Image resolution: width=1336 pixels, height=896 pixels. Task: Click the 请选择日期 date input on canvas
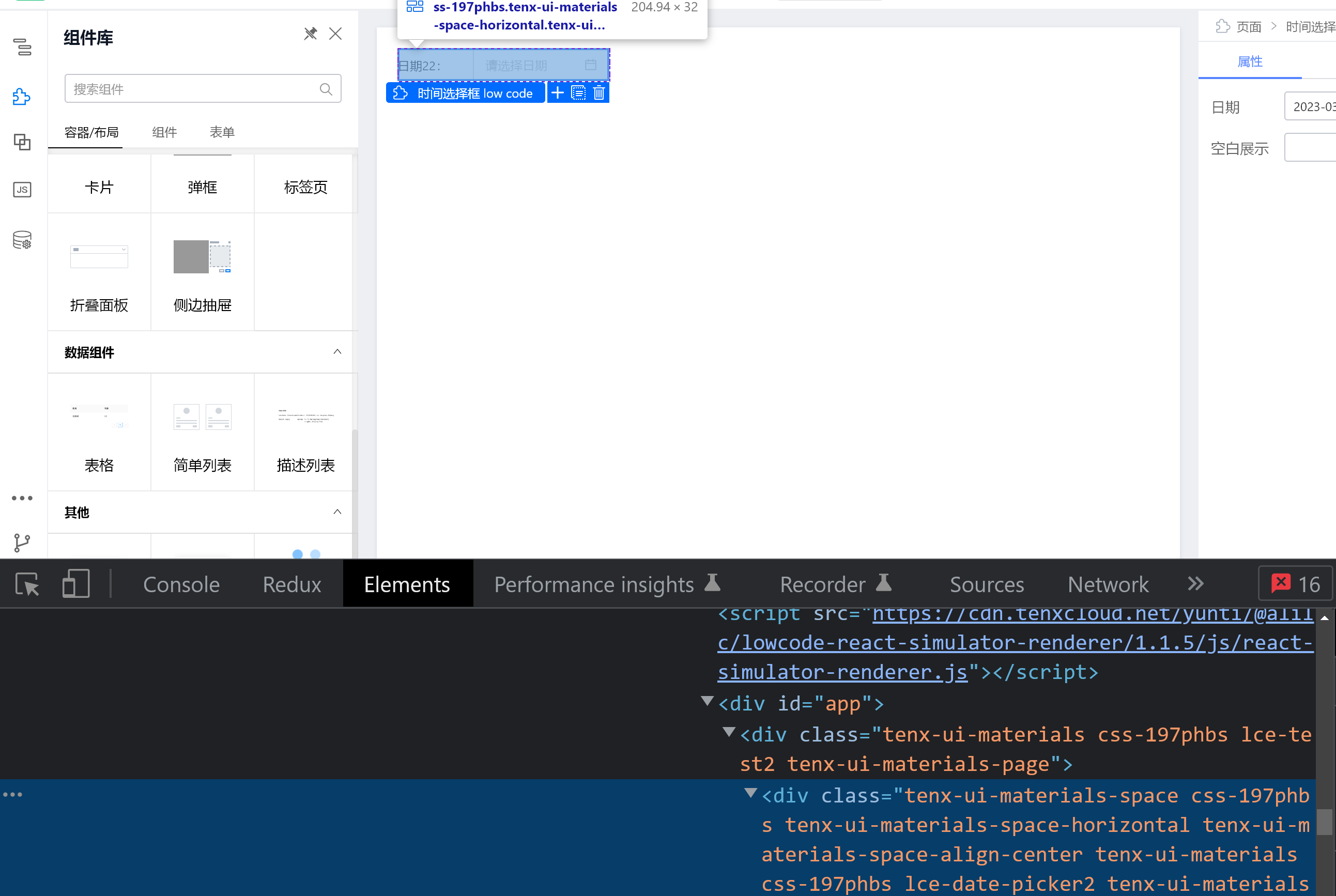pos(540,66)
